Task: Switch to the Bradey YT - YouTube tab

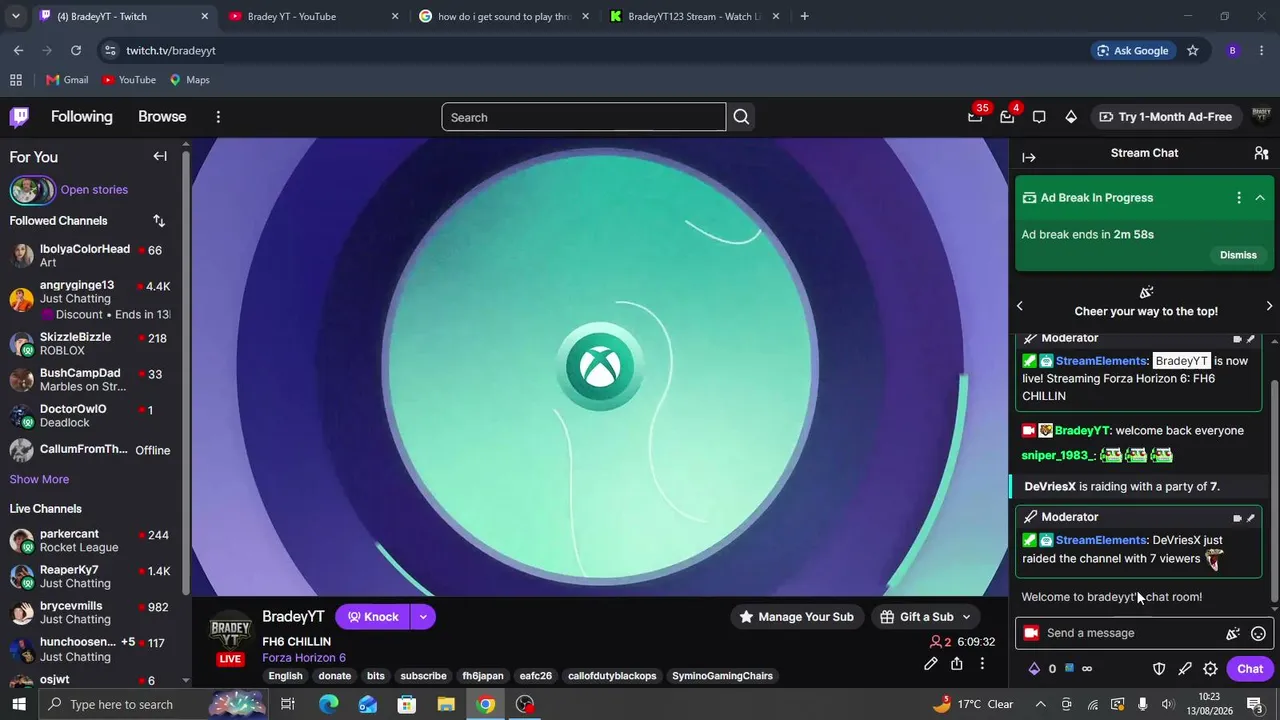Action: point(314,16)
